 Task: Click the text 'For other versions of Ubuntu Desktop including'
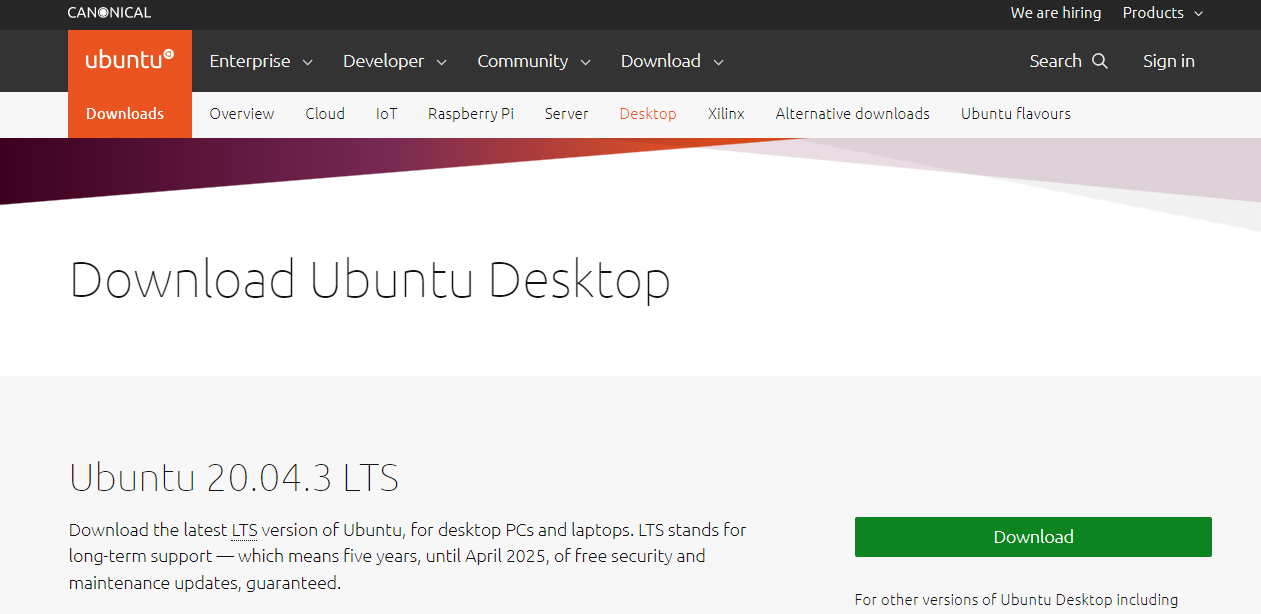point(1016,600)
